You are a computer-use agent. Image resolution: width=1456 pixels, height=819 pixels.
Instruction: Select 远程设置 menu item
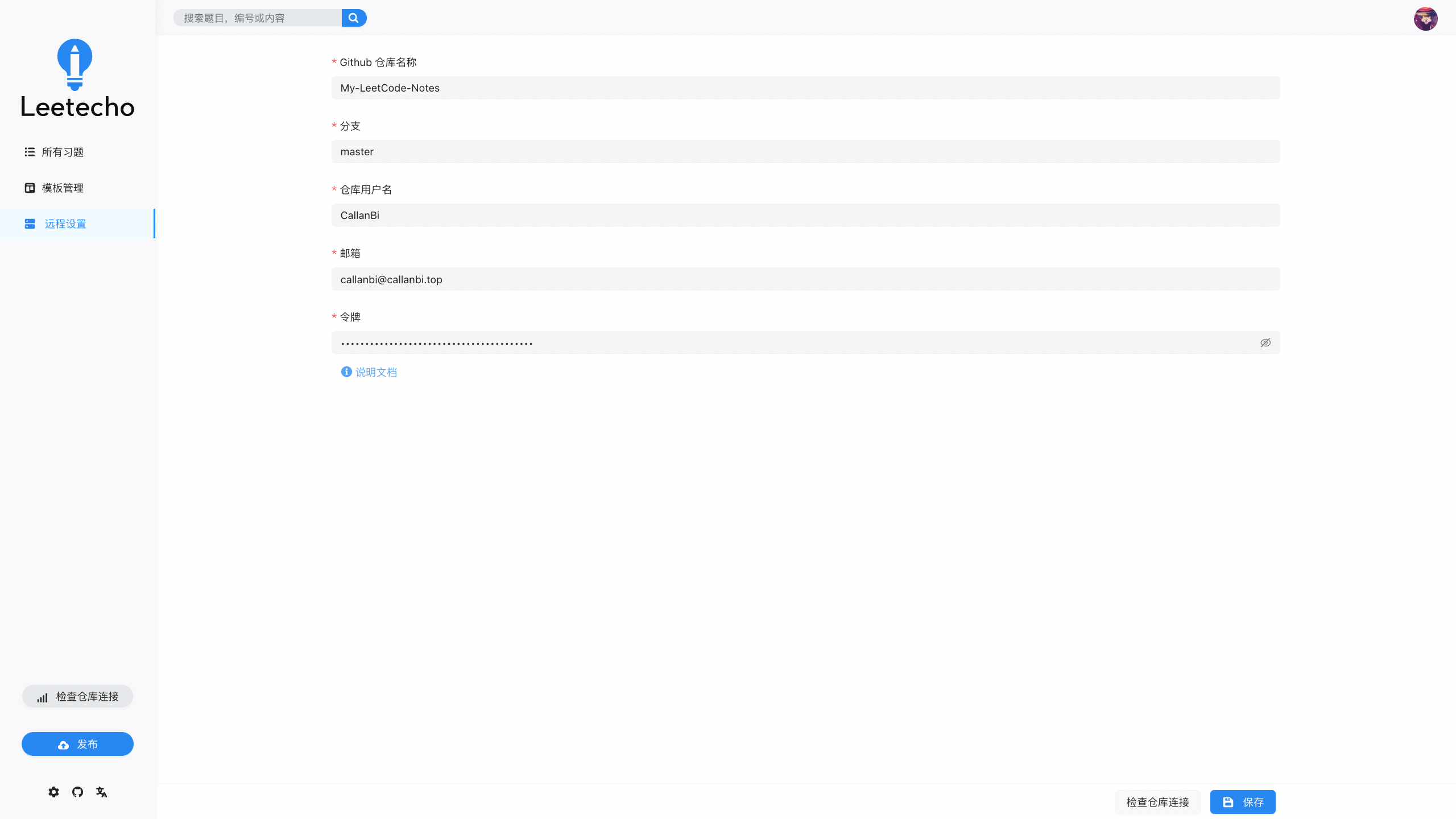[x=66, y=224]
